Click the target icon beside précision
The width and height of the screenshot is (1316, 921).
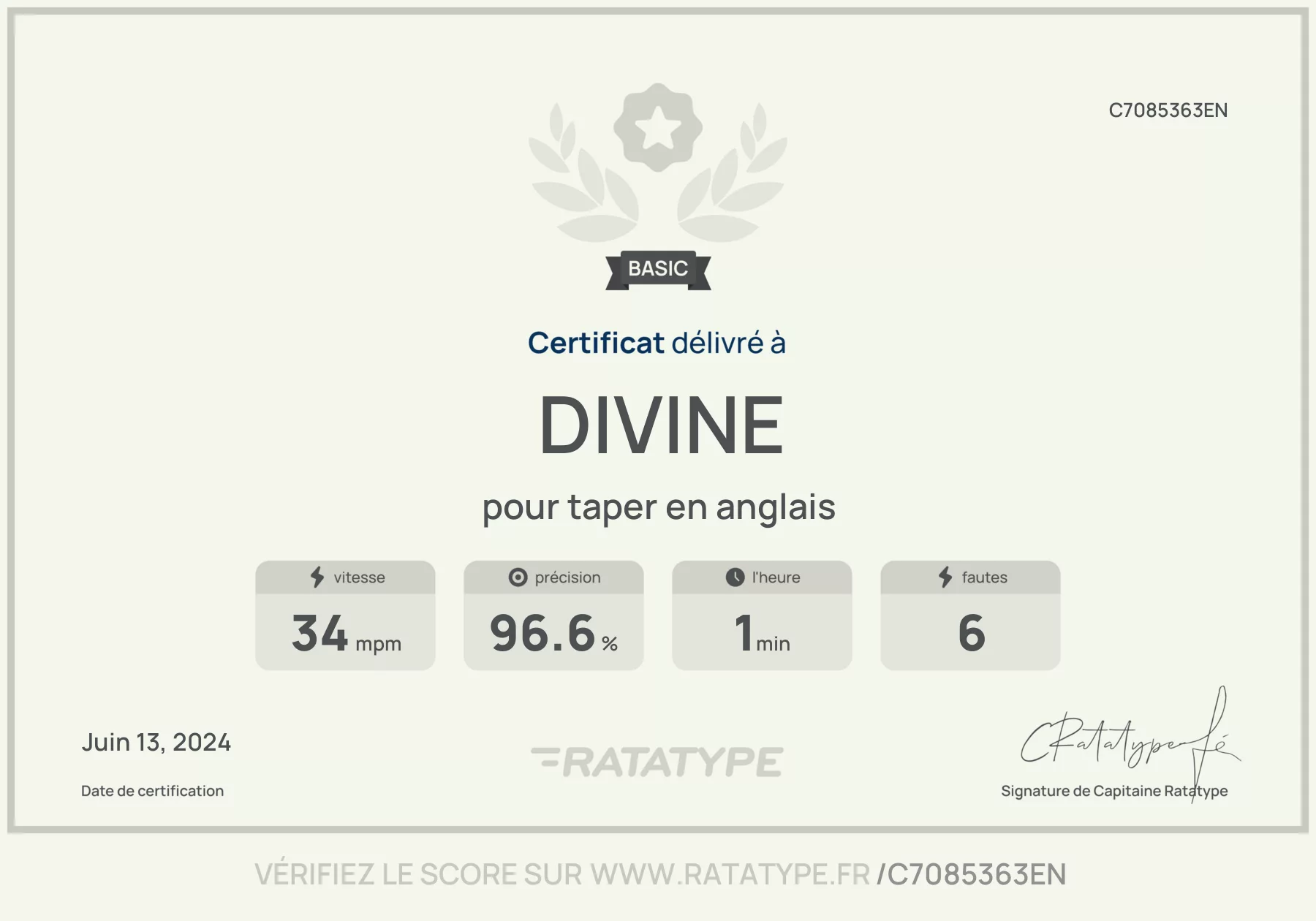click(518, 577)
